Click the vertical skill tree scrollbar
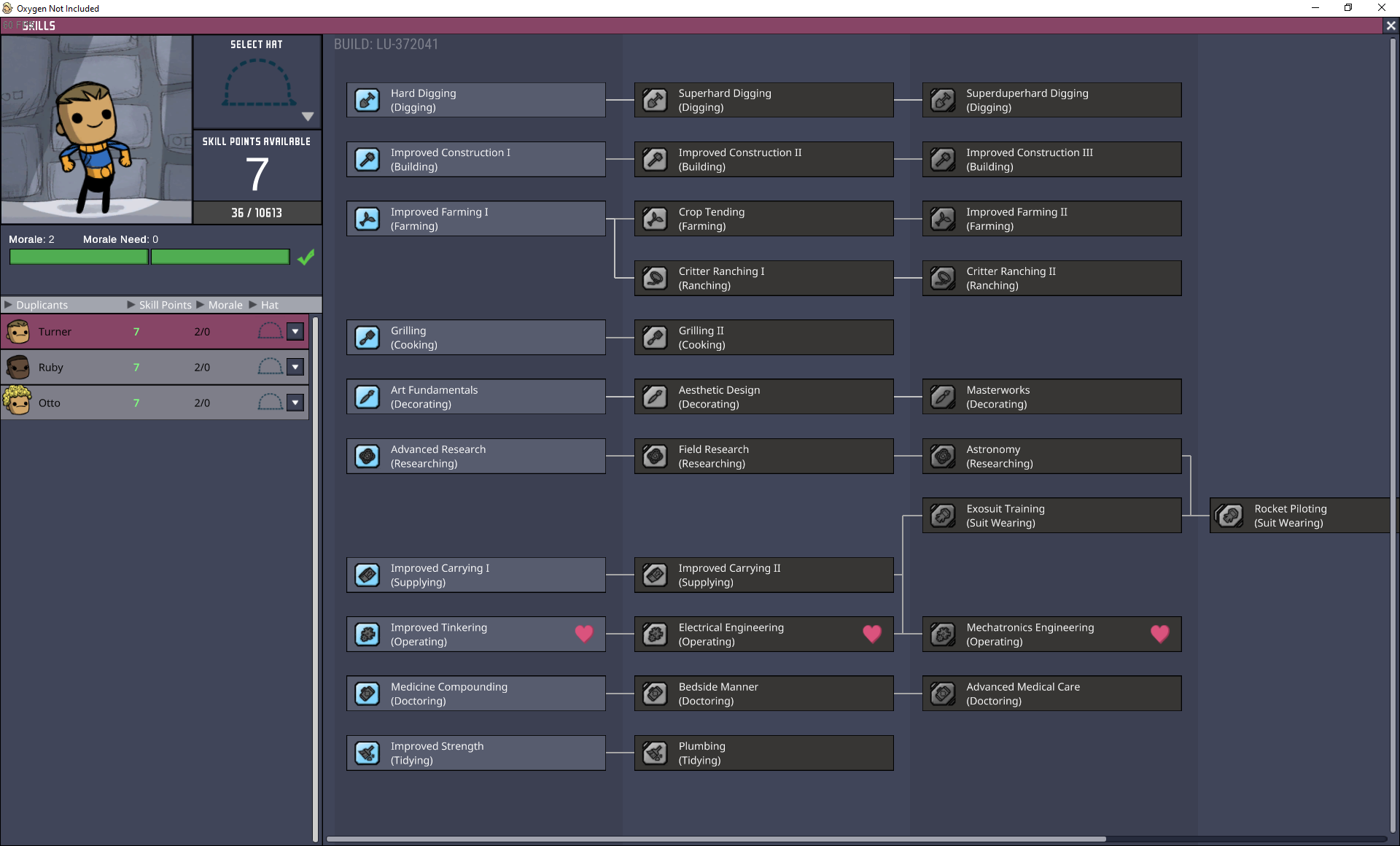 (x=1393, y=434)
